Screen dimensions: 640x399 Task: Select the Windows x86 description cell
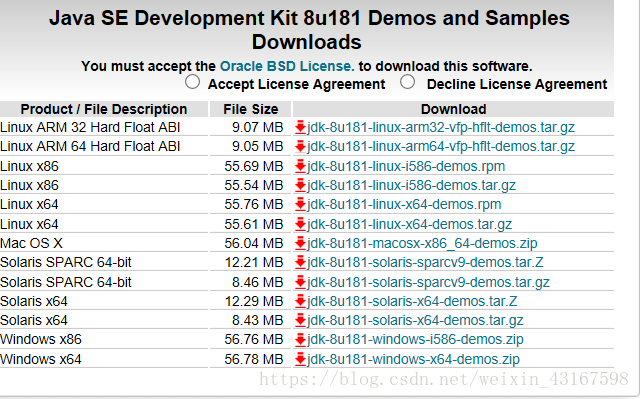(104, 339)
